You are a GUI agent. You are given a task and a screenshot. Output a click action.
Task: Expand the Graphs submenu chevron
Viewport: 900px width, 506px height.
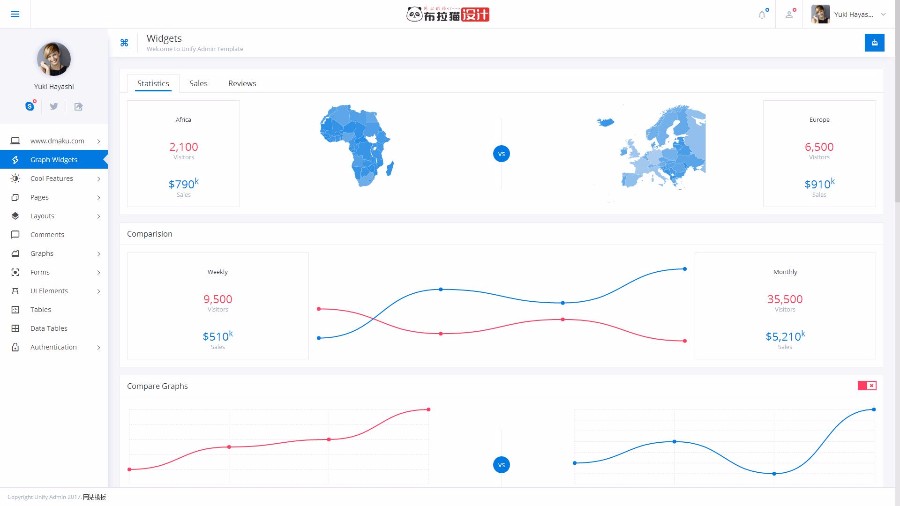click(x=99, y=254)
